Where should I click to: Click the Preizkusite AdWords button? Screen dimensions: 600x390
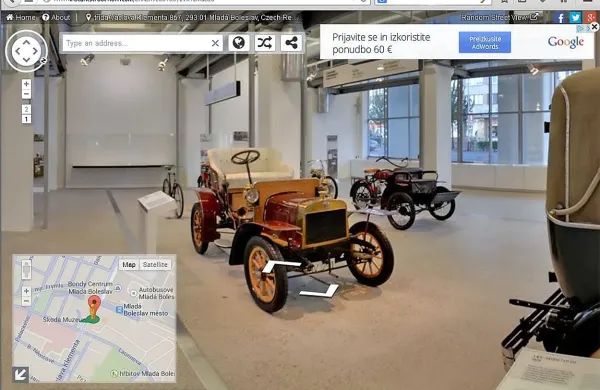click(x=485, y=42)
